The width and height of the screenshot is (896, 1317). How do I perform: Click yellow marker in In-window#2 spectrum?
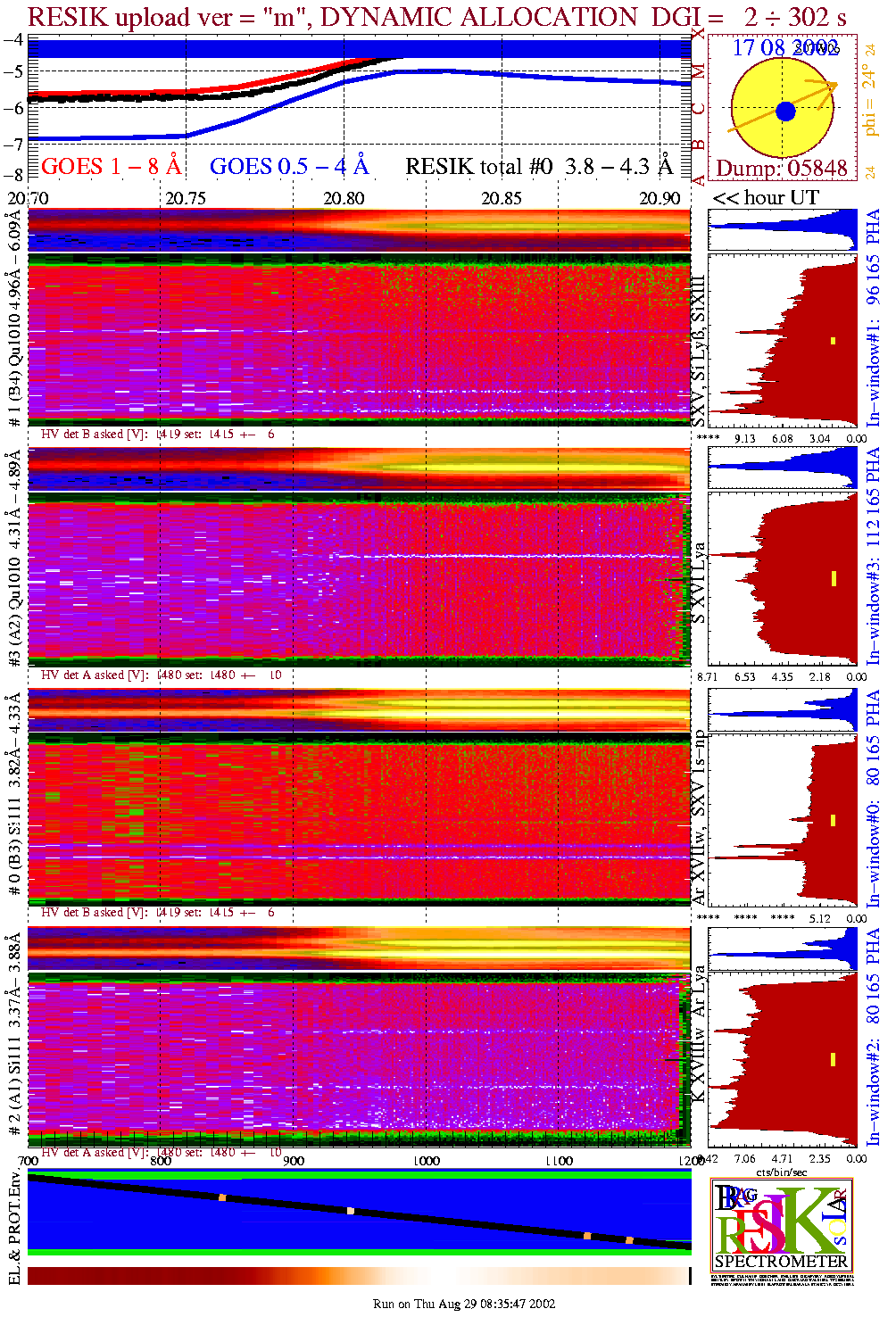834,1059
